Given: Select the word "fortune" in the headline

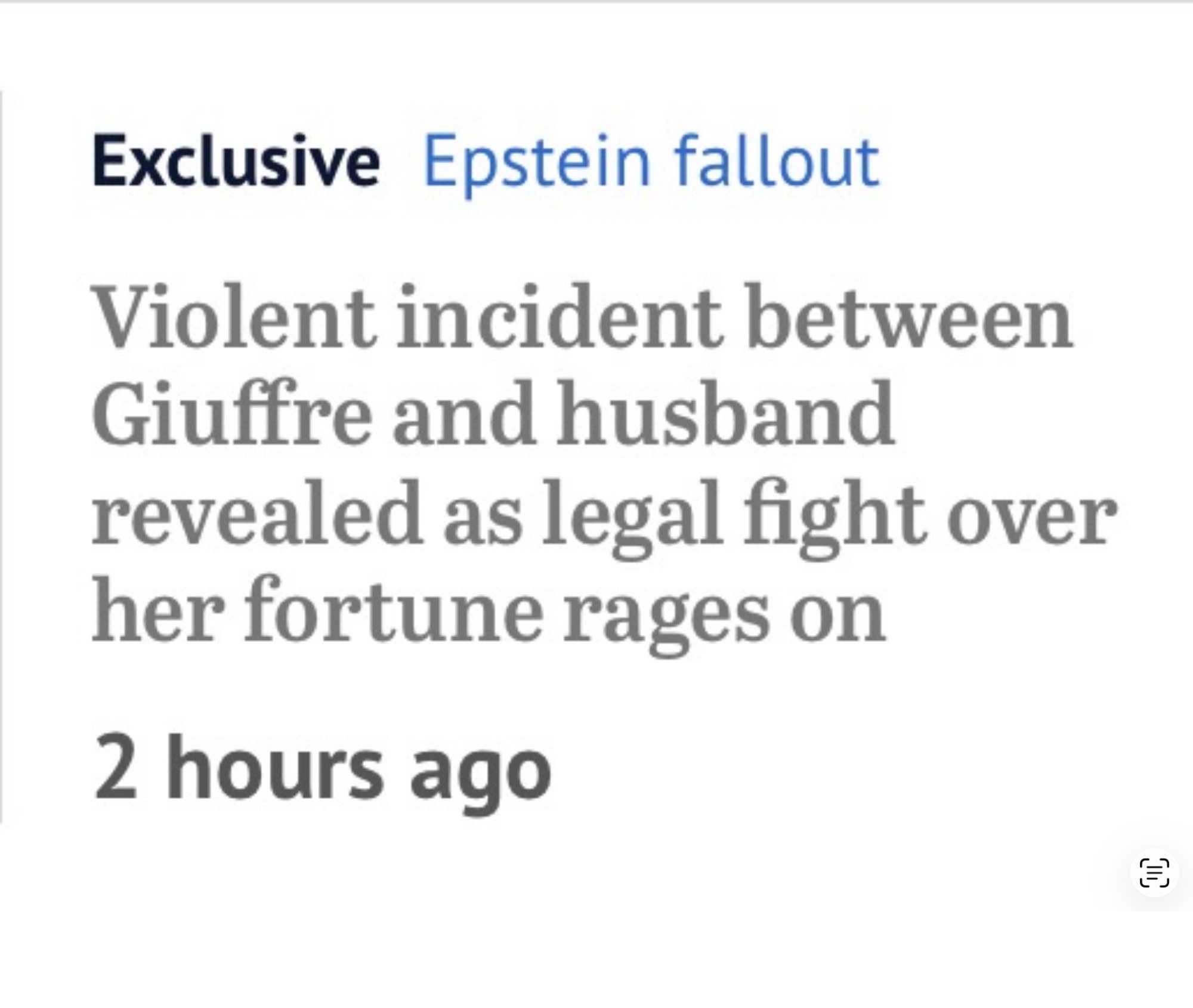Looking at the screenshot, I should 393,611.
